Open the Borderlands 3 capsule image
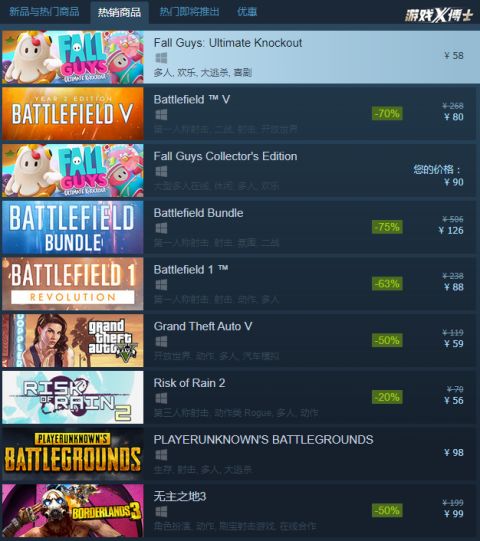 pos(73,511)
